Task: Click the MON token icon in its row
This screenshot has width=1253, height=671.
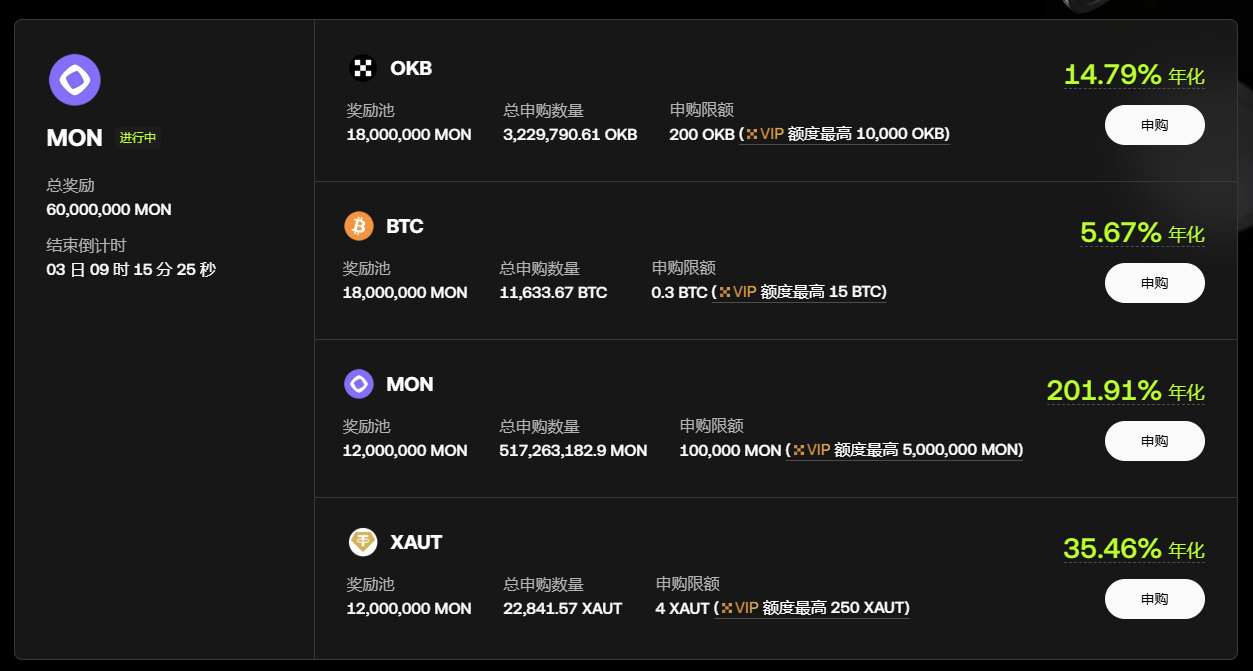Action: tap(358, 384)
